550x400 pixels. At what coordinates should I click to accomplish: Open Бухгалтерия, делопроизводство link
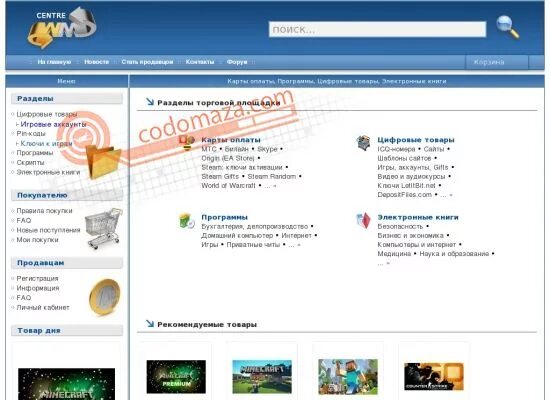tap(255, 227)
